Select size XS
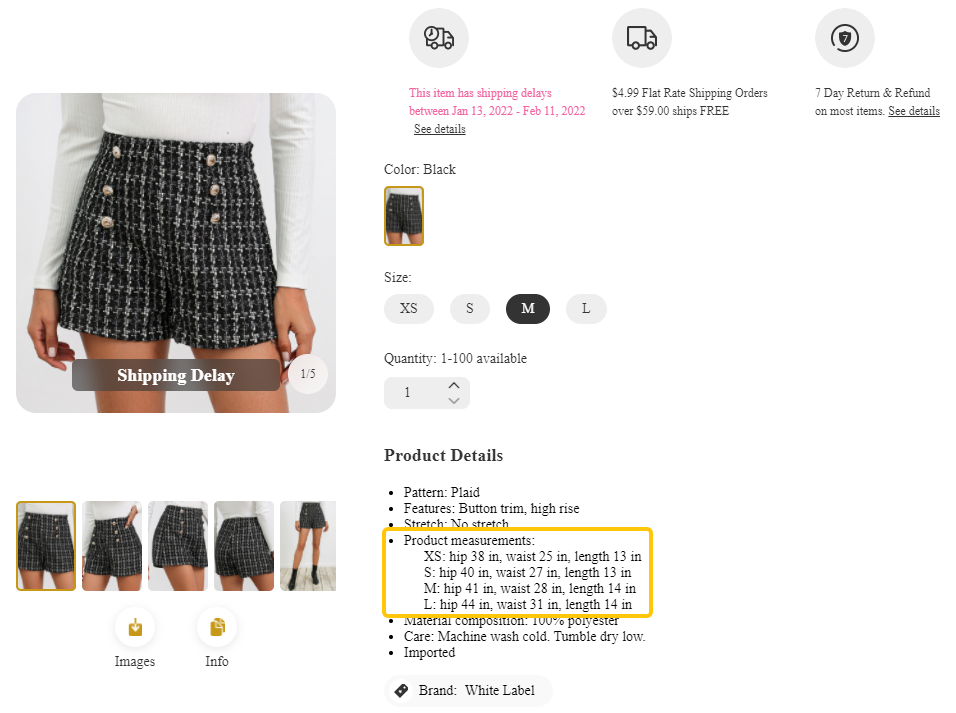Screen dimensions: 956x713 click(x=409, y=309)
